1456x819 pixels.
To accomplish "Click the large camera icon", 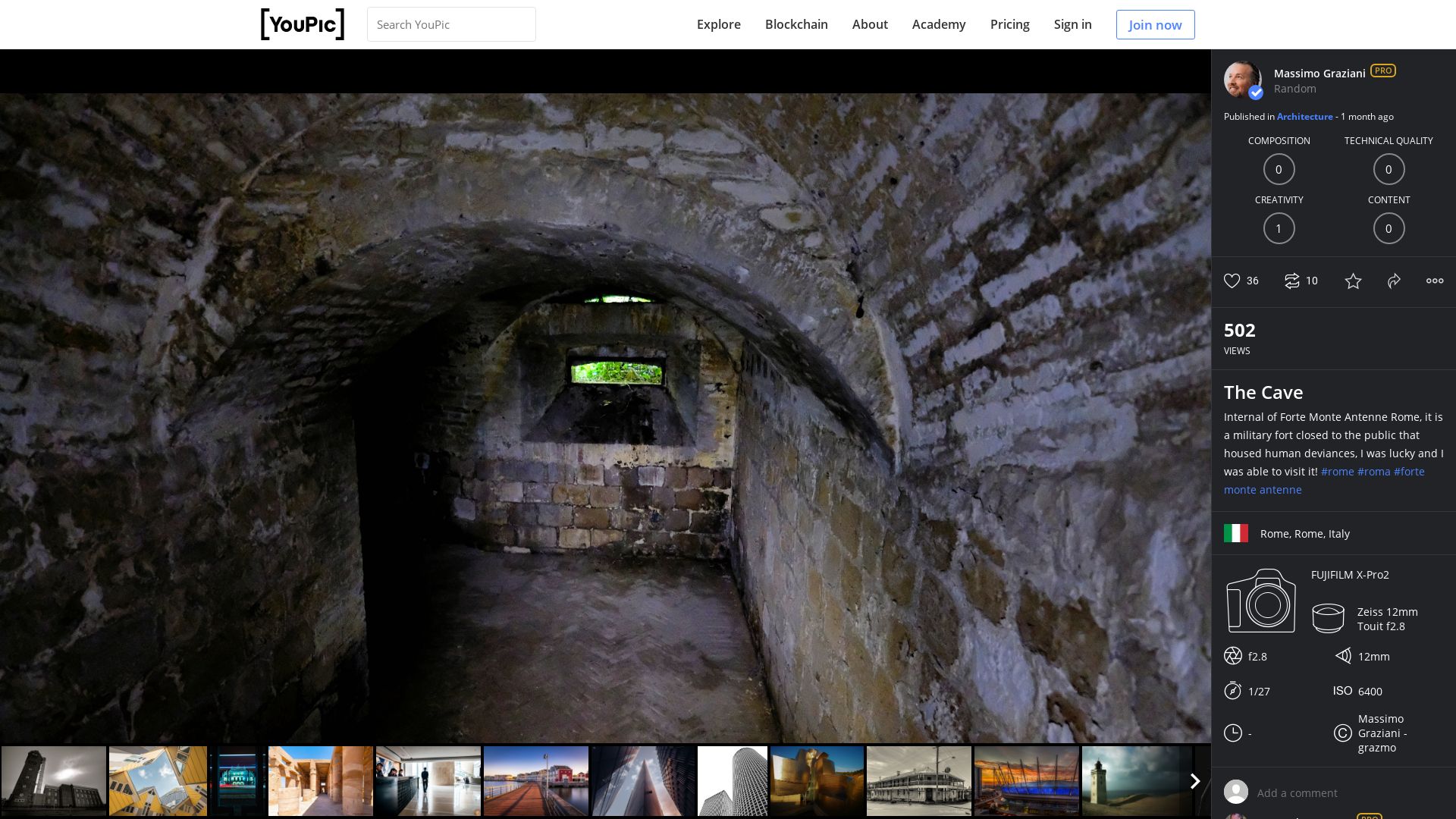I will [x=1261, y=601].
